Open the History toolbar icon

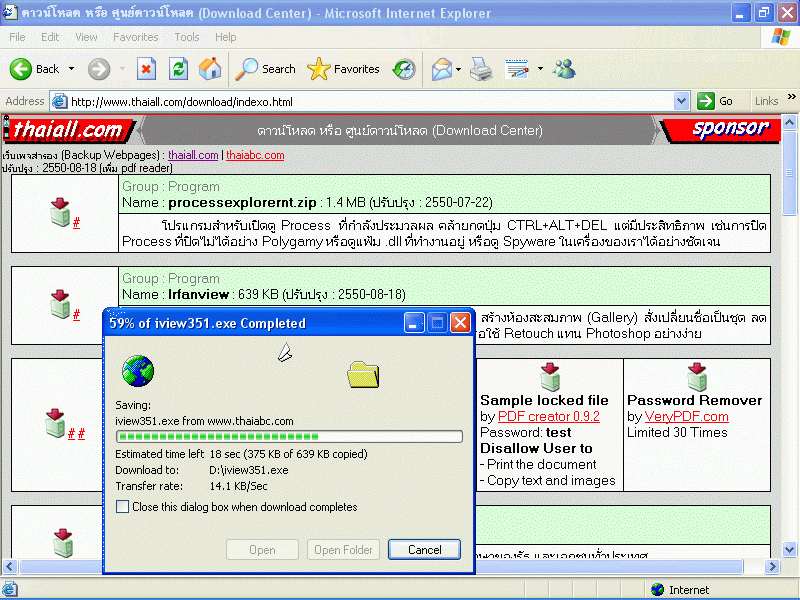[404, 69]
